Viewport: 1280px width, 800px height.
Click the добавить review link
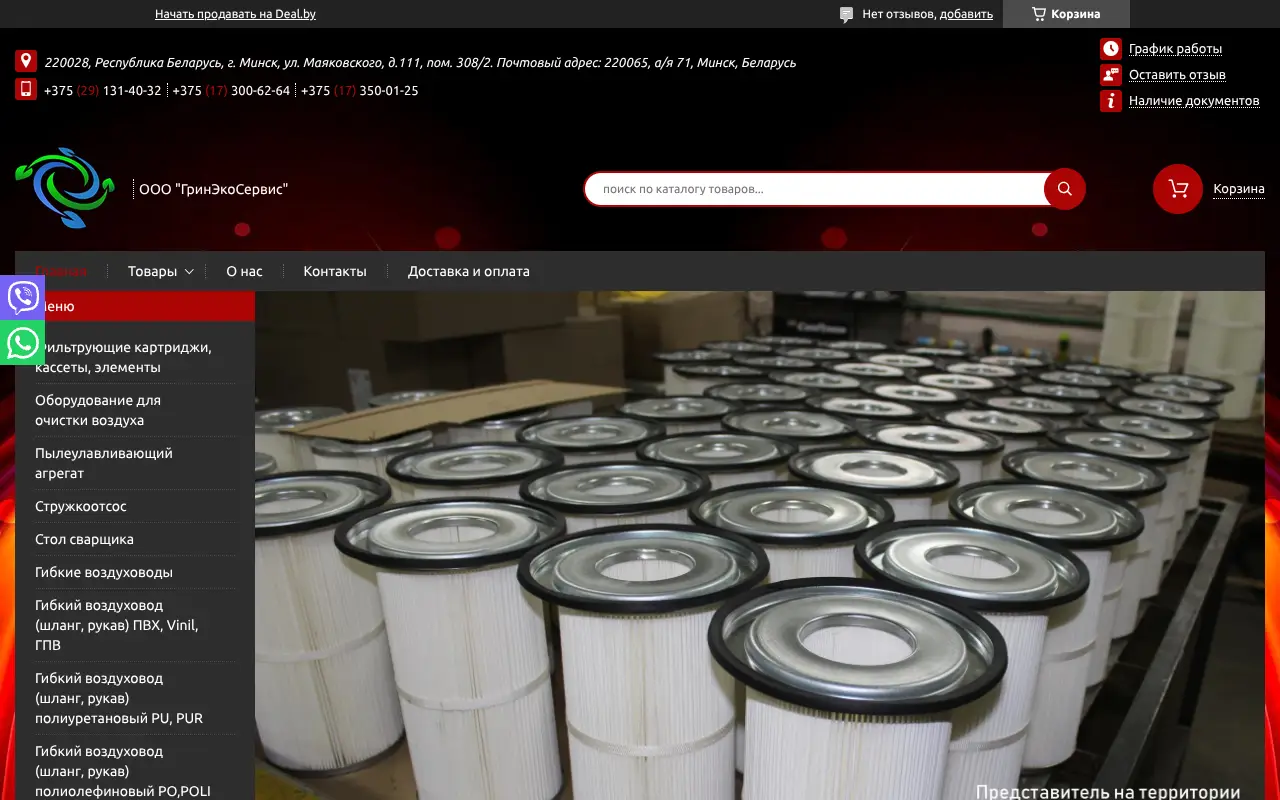pos(966,14)
